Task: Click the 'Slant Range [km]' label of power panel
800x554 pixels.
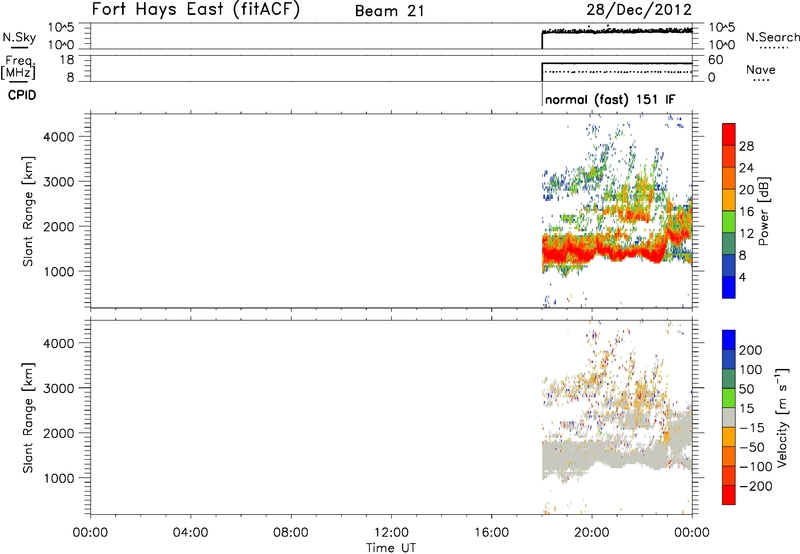Action: pyautogui.click(x=28, y=211)
